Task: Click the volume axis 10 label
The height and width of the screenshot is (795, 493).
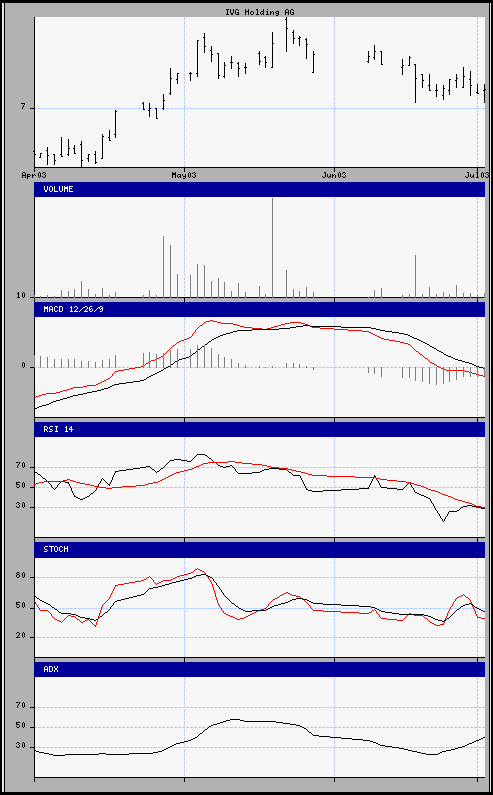Action: (21, 296)
